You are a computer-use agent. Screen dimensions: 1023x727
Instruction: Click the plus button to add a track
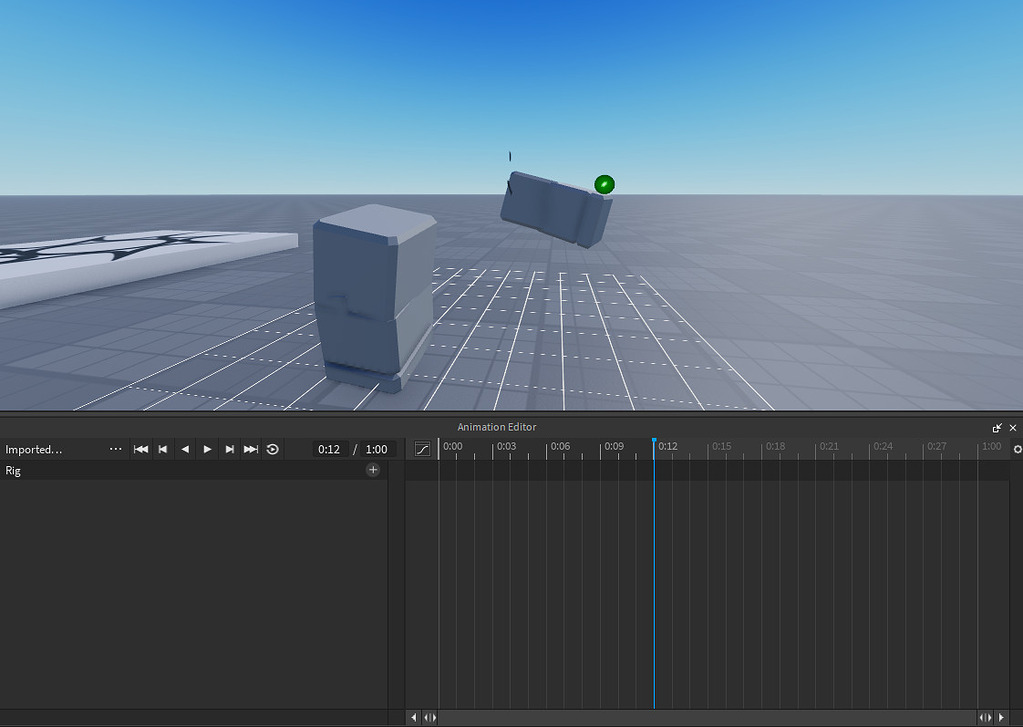tap(372, 469)
